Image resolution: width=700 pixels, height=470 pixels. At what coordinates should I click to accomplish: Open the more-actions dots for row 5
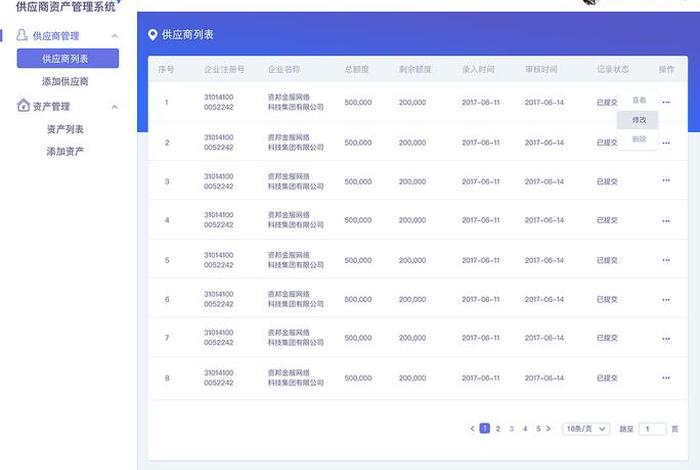(x=666, y=260)
